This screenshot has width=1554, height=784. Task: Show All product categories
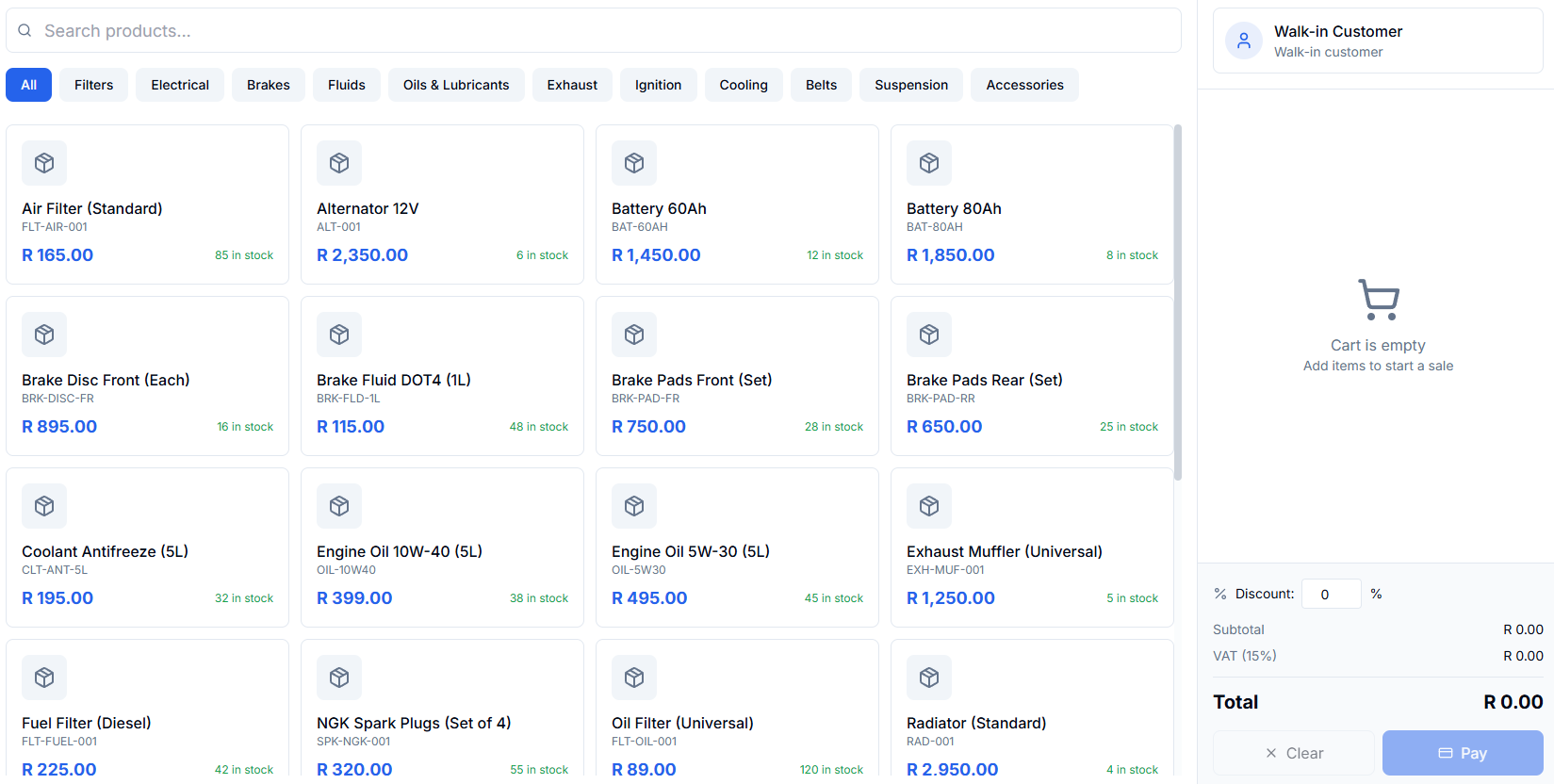pyautogui.click(x=29, y=85)
